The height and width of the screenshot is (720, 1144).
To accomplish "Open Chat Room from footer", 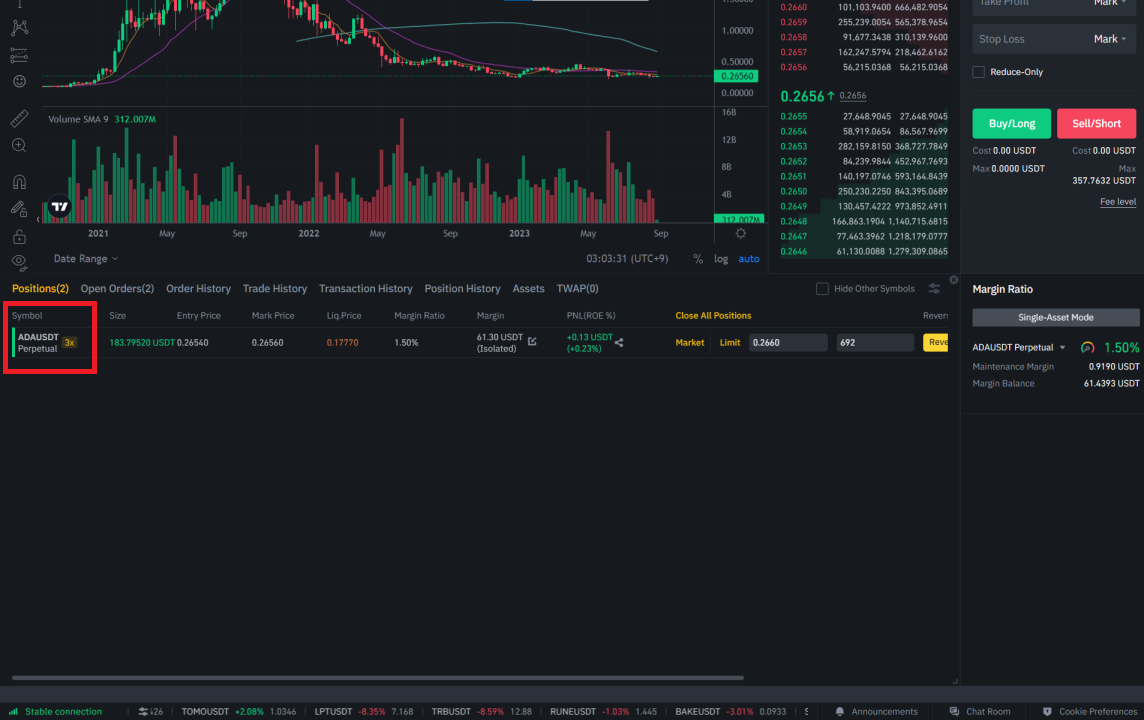I will pos(980,711).
